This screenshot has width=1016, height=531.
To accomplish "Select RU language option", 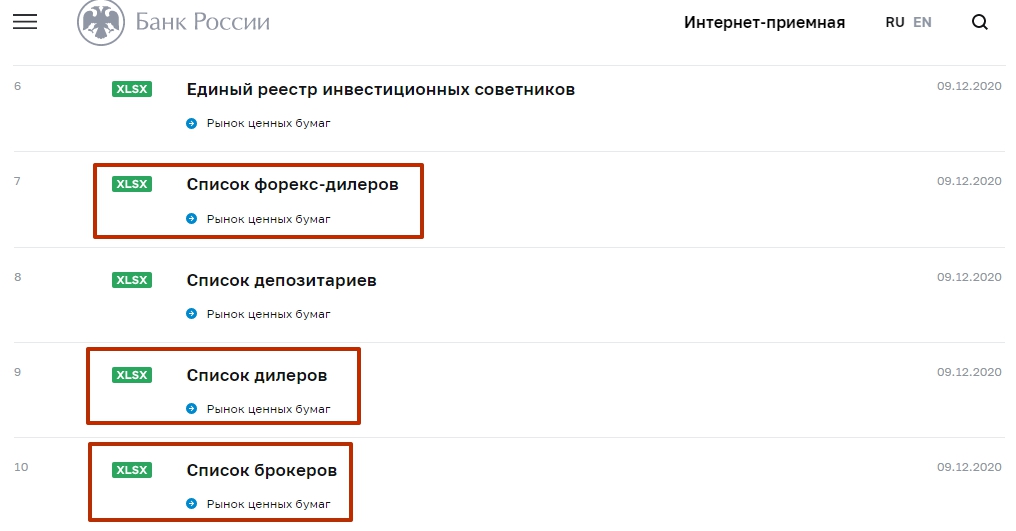I will tap(895, 22).
